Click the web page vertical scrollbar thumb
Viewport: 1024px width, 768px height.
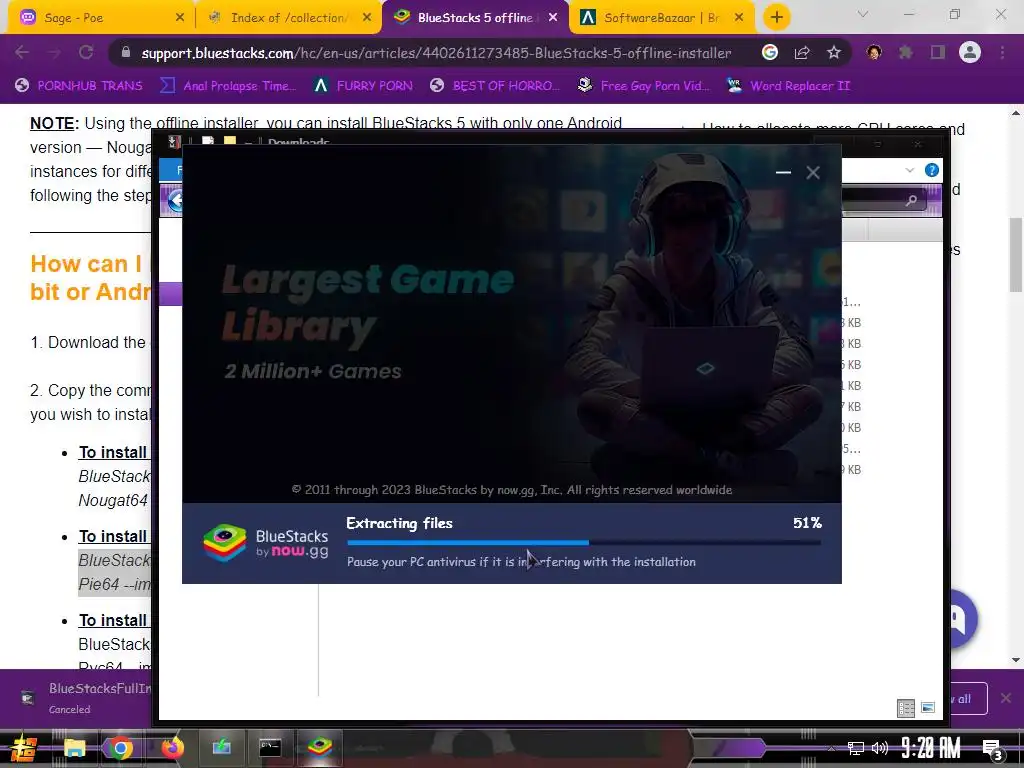[x=1016, y=255]
